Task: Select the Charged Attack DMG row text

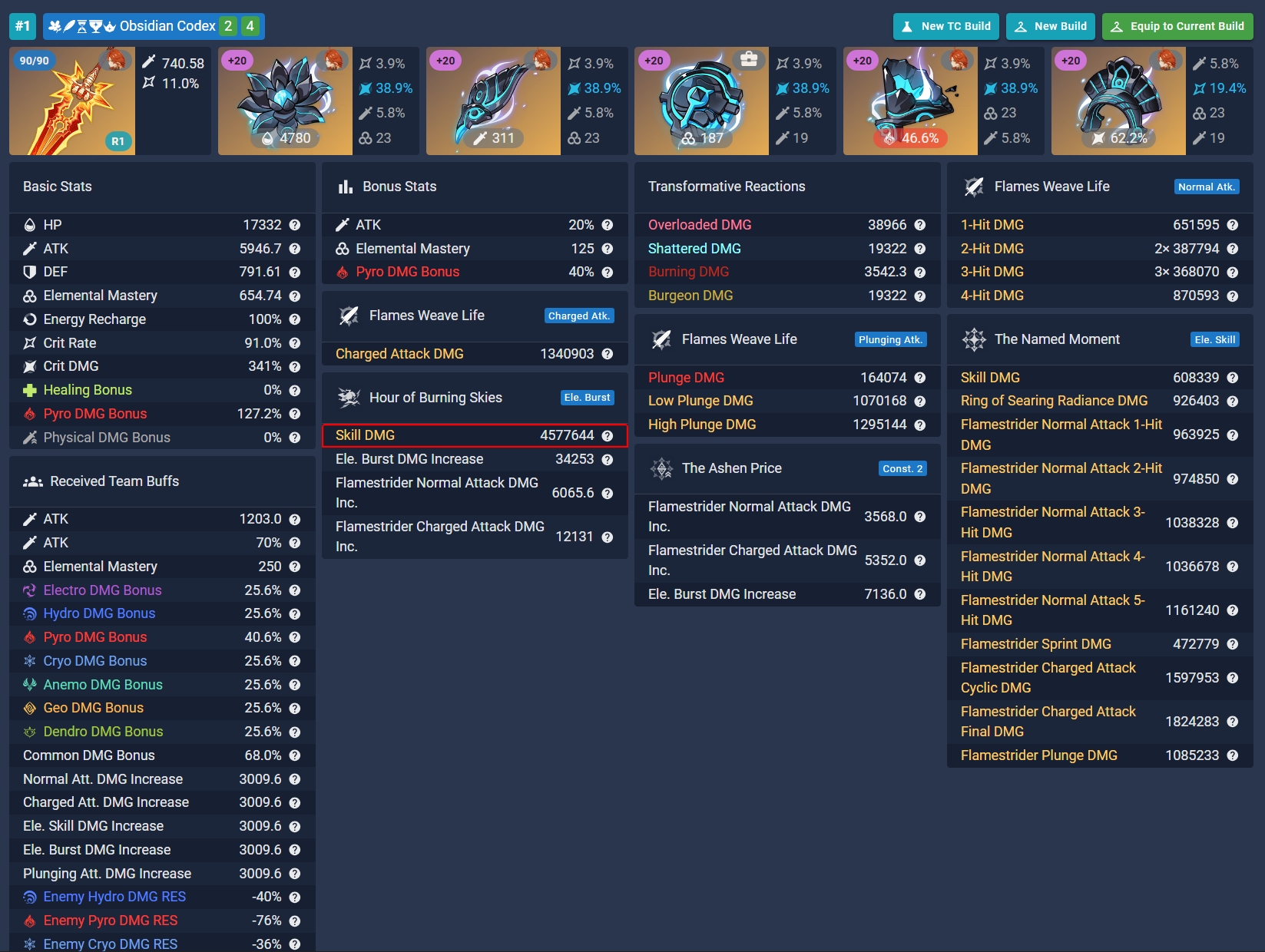Action: 399,354
